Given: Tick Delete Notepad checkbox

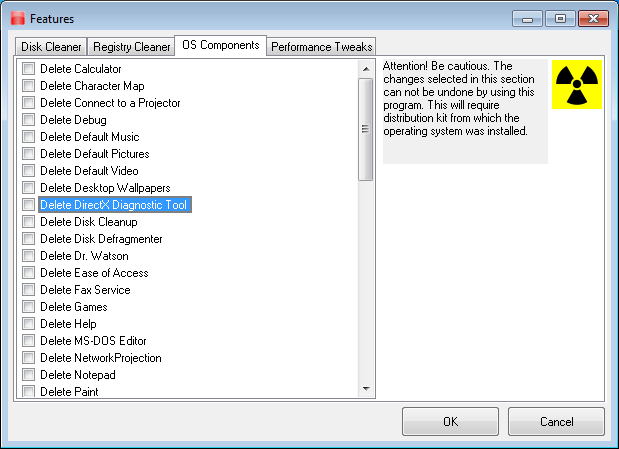Looking at the screenshot, I should click(29, 375).
